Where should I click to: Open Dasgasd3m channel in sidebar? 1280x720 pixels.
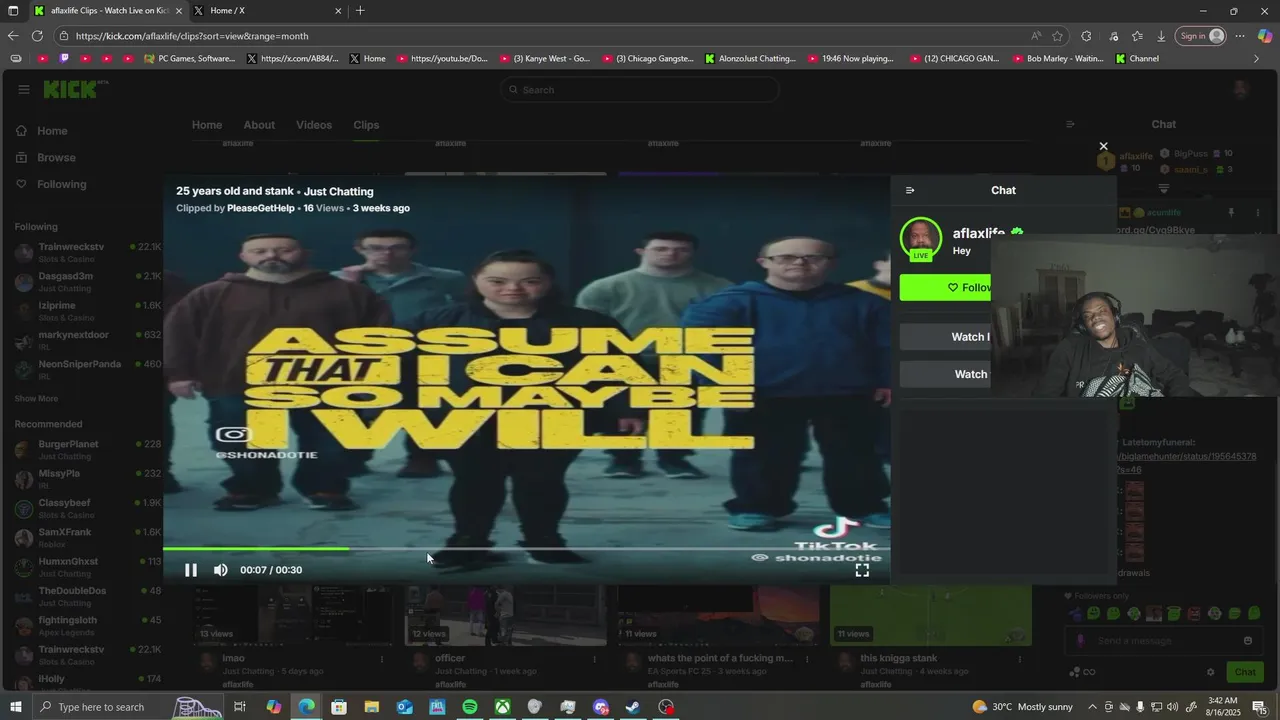[88, 281]
